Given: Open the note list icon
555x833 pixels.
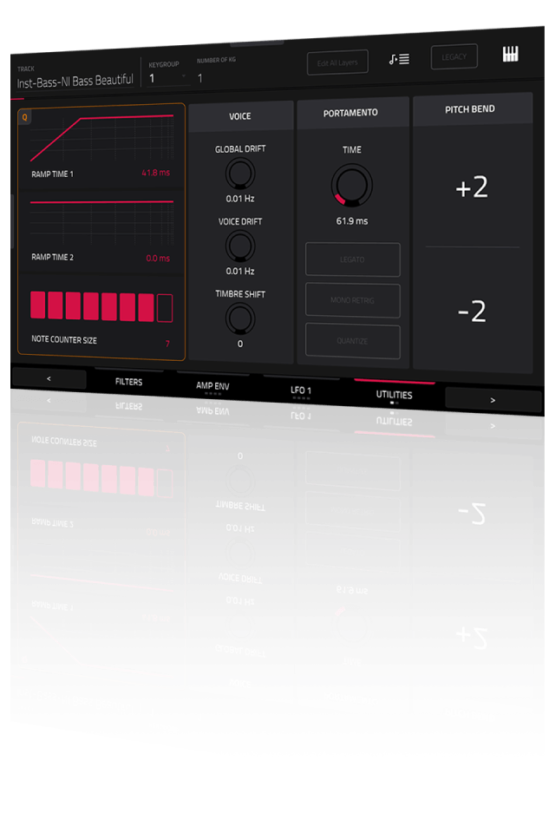Looking at the screenshot, I should 399,59.
